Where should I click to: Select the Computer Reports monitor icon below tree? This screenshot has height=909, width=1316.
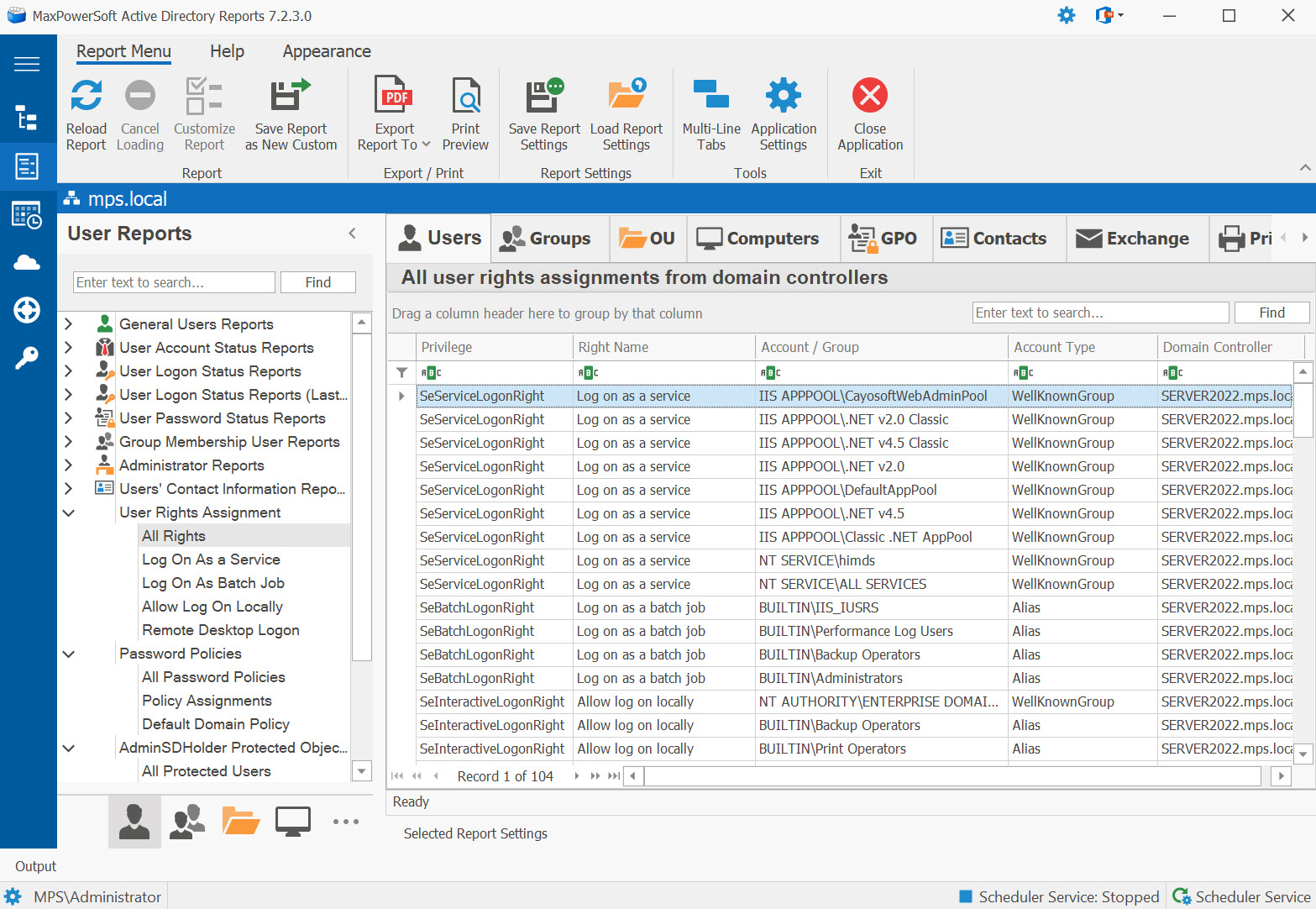pyautogui.click(x=292, y=821)
